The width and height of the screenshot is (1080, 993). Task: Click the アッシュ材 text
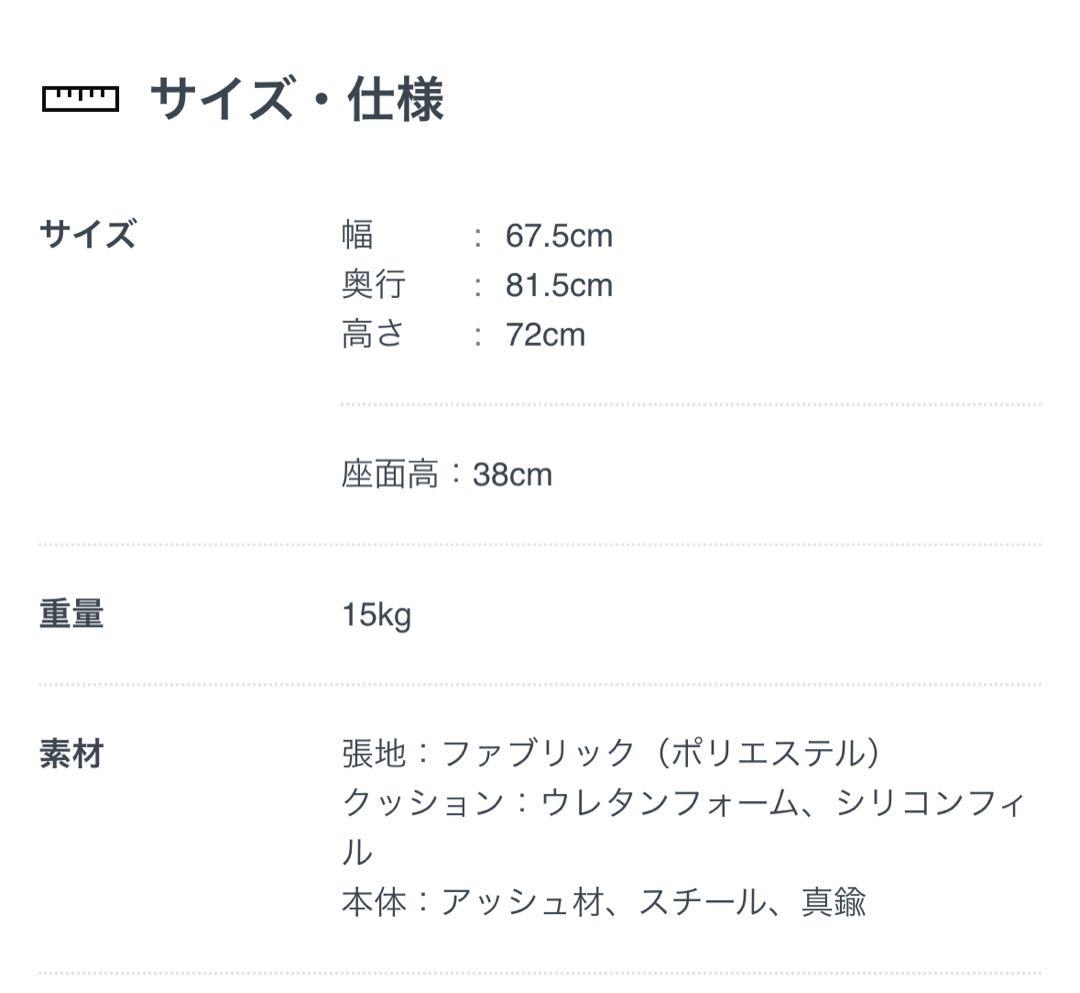522,902
